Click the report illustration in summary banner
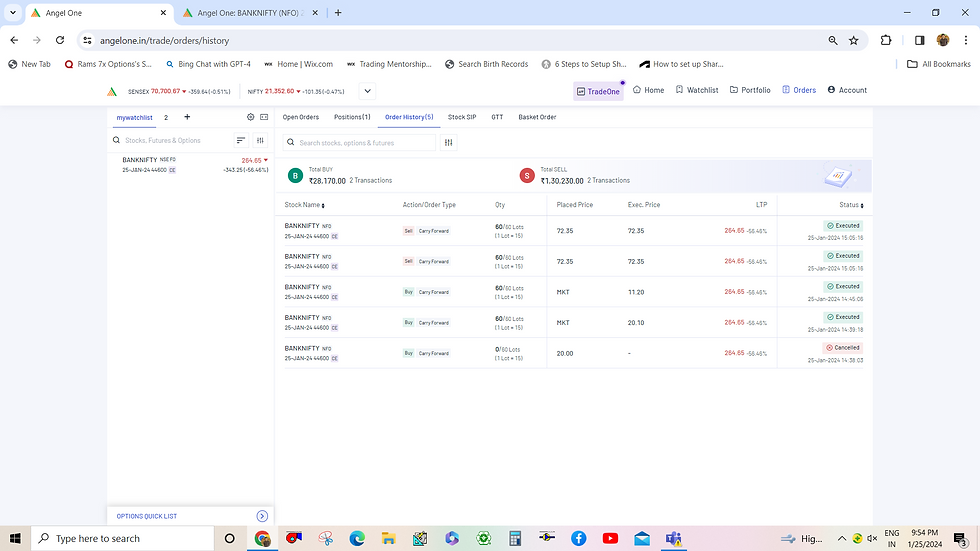 [x=838, y=176]
